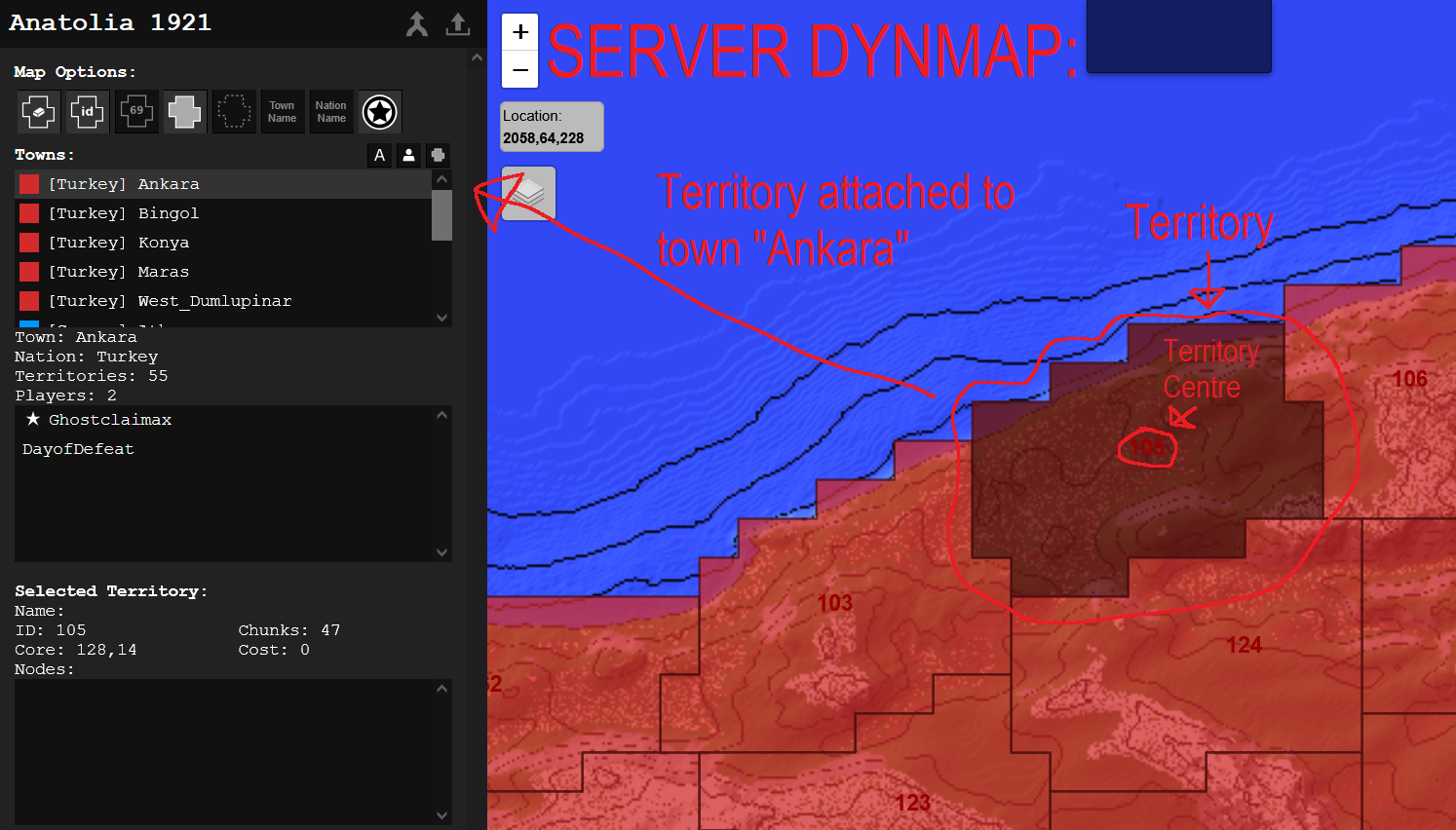
Task: Open the map layers control
Action: click(528, 193)
